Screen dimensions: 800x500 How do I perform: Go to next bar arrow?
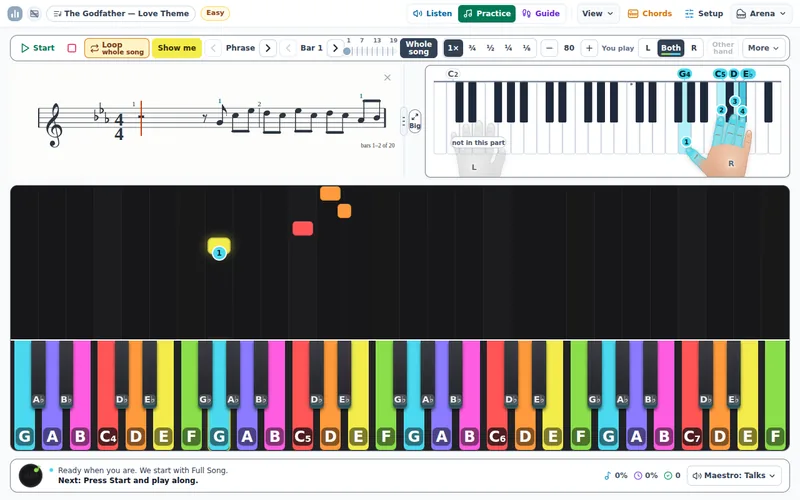(335, 48)
